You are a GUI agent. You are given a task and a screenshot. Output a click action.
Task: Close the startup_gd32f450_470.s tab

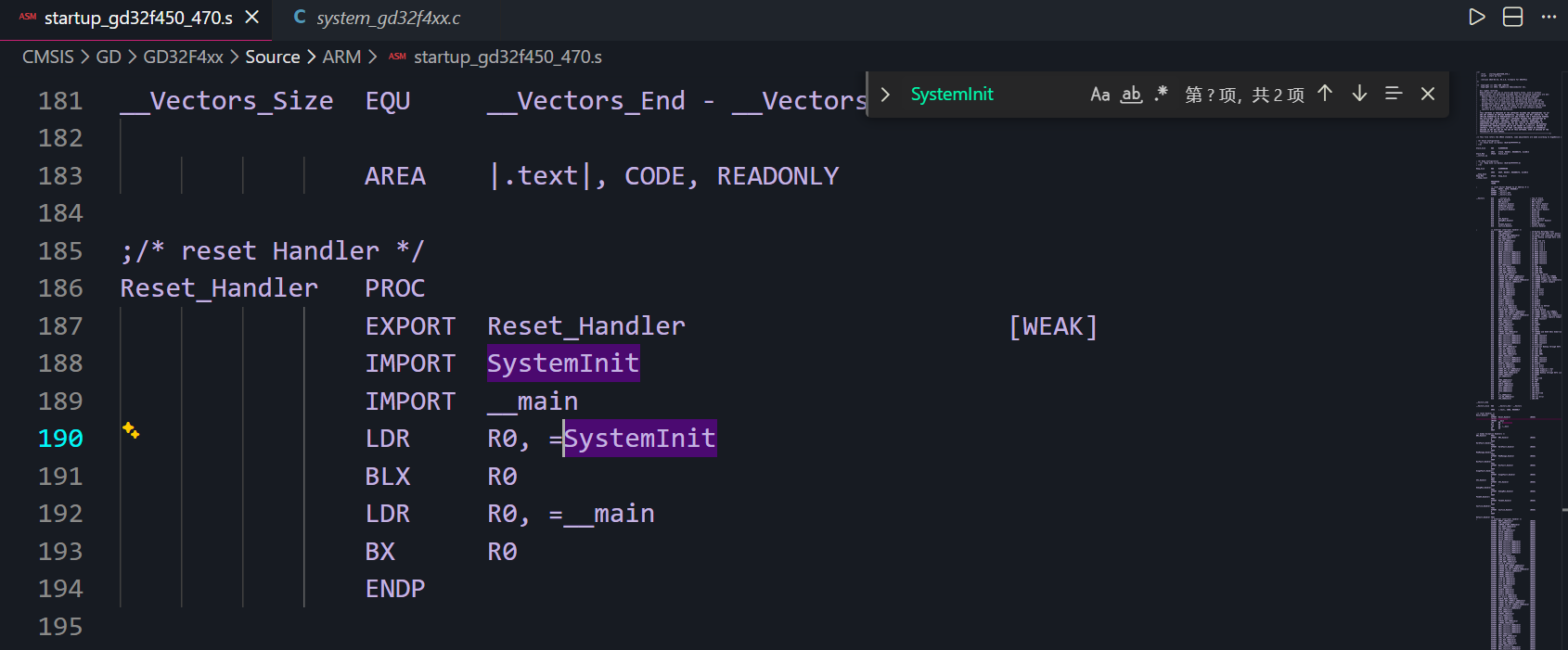pyautogui.click(x=251, y=18)
